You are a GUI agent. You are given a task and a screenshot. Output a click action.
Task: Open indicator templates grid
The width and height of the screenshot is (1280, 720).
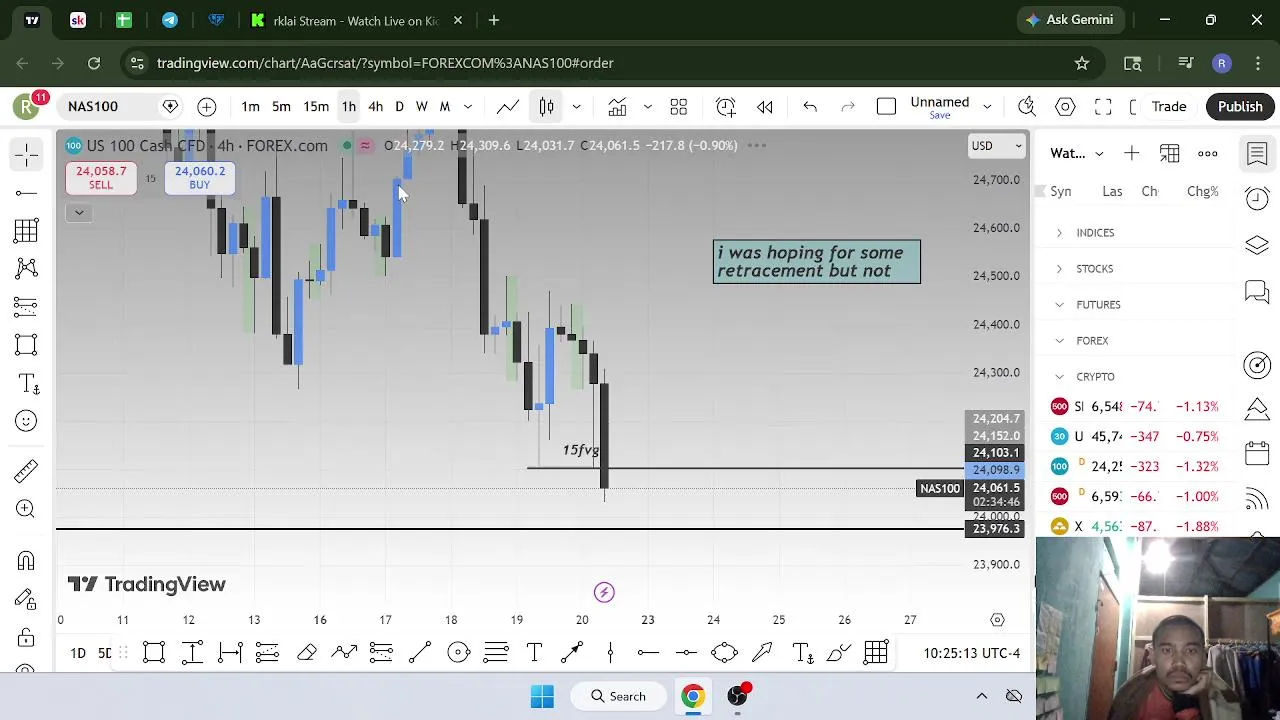678,106
